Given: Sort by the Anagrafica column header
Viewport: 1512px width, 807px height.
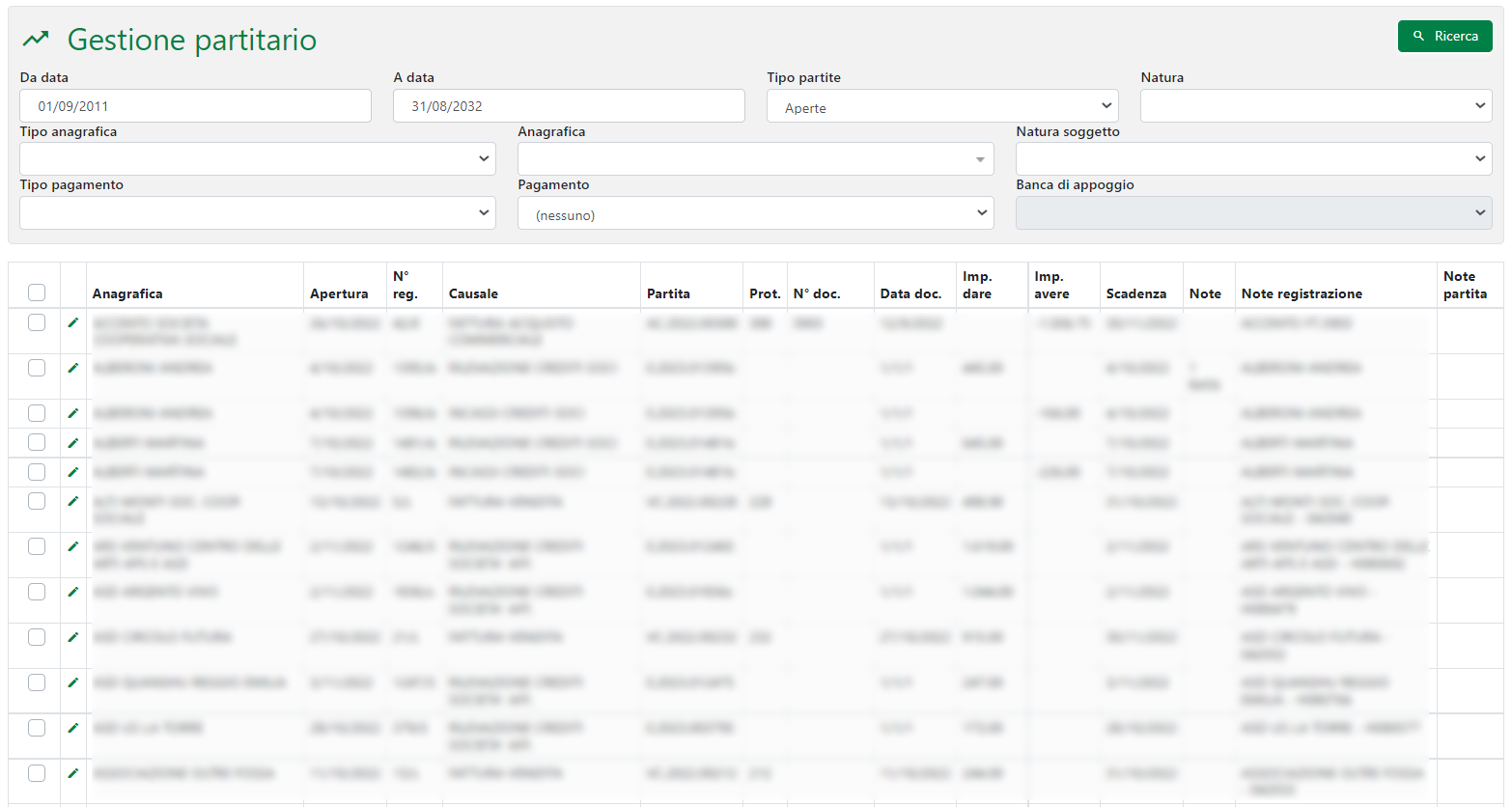Looking at the screenshot, I should pos(127,293).
